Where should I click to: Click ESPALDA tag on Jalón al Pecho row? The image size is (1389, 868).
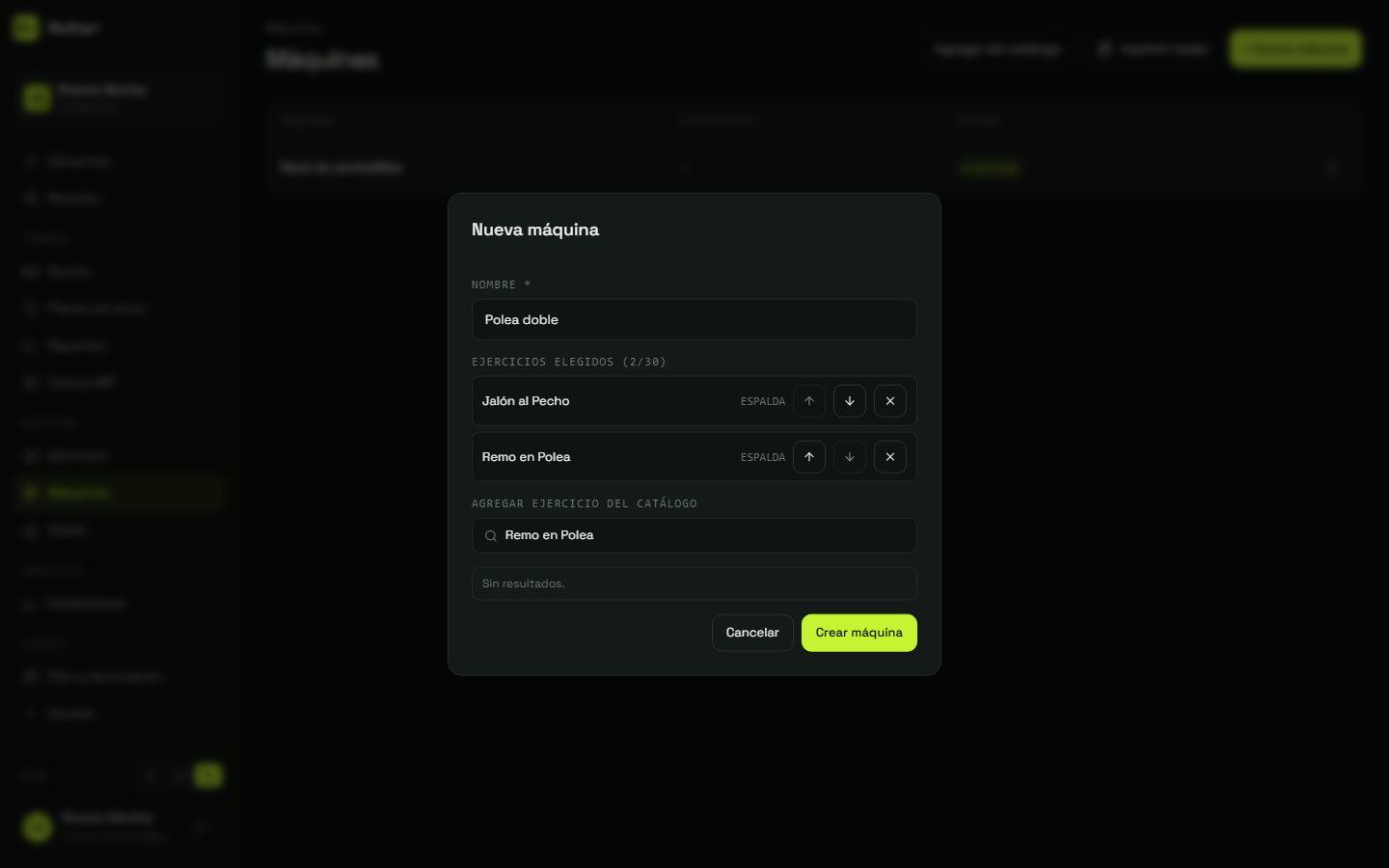[763, 401]
